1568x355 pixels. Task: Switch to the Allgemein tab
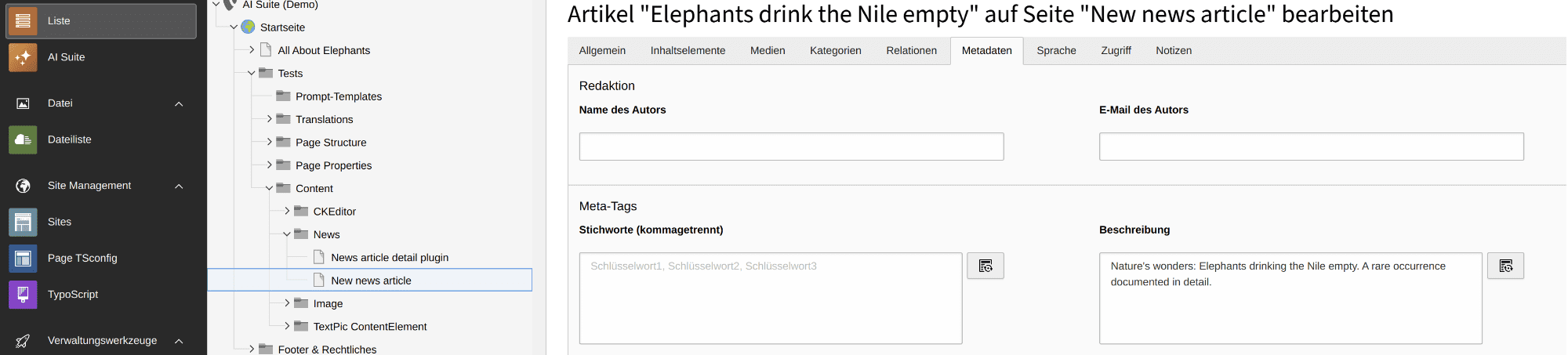point(602,51)
